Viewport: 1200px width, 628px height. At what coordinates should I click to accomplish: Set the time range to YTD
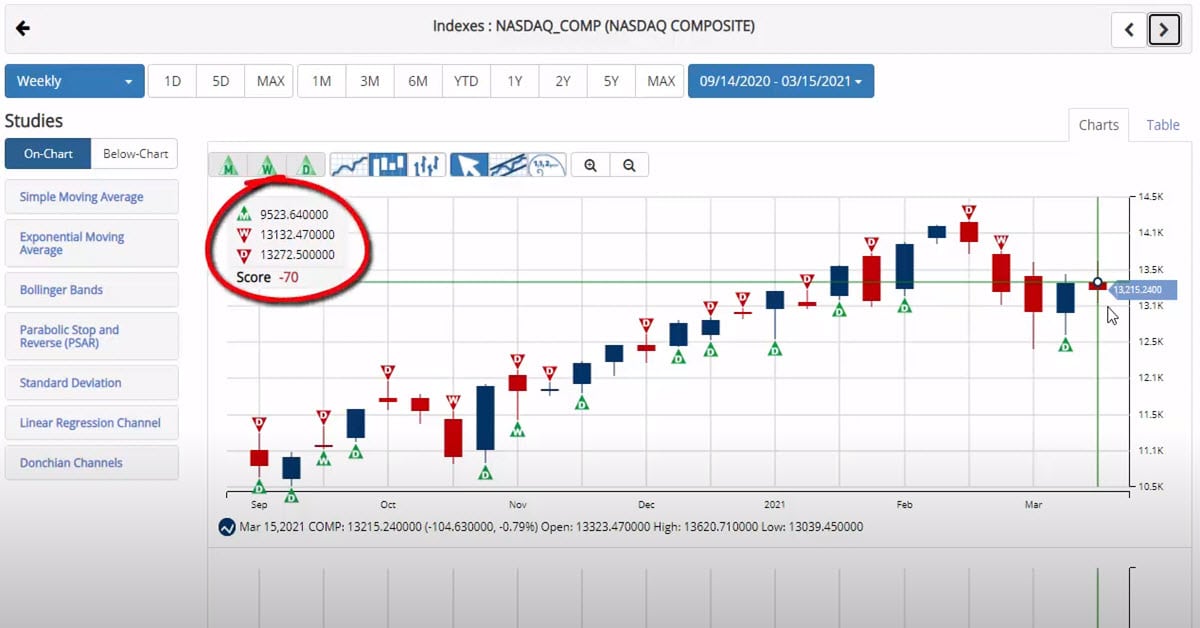coord(466,81)
